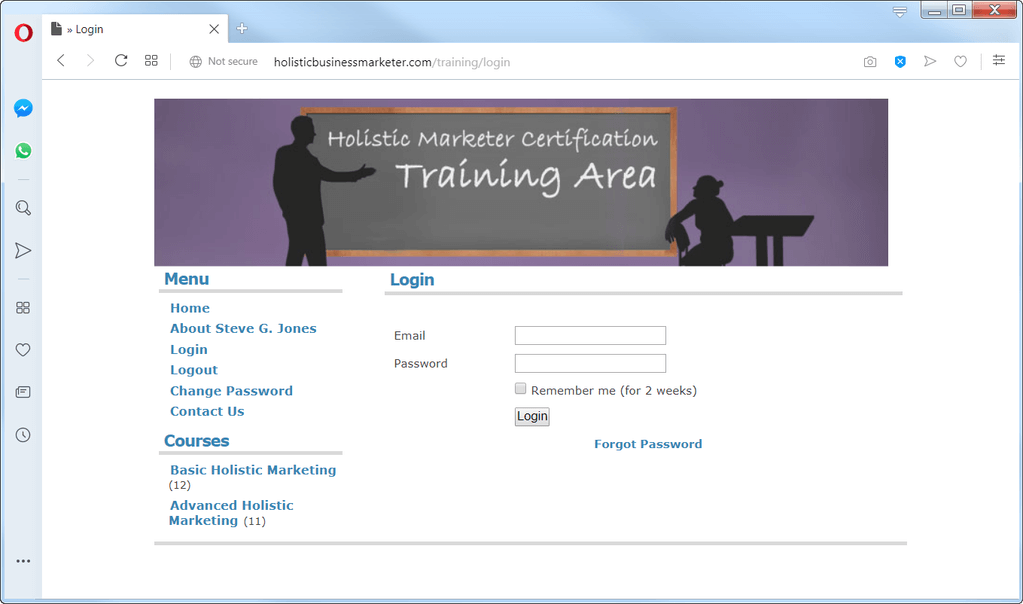1023x604 pixels.
Task: Focus the Email input field
Action: click(590, 335)
